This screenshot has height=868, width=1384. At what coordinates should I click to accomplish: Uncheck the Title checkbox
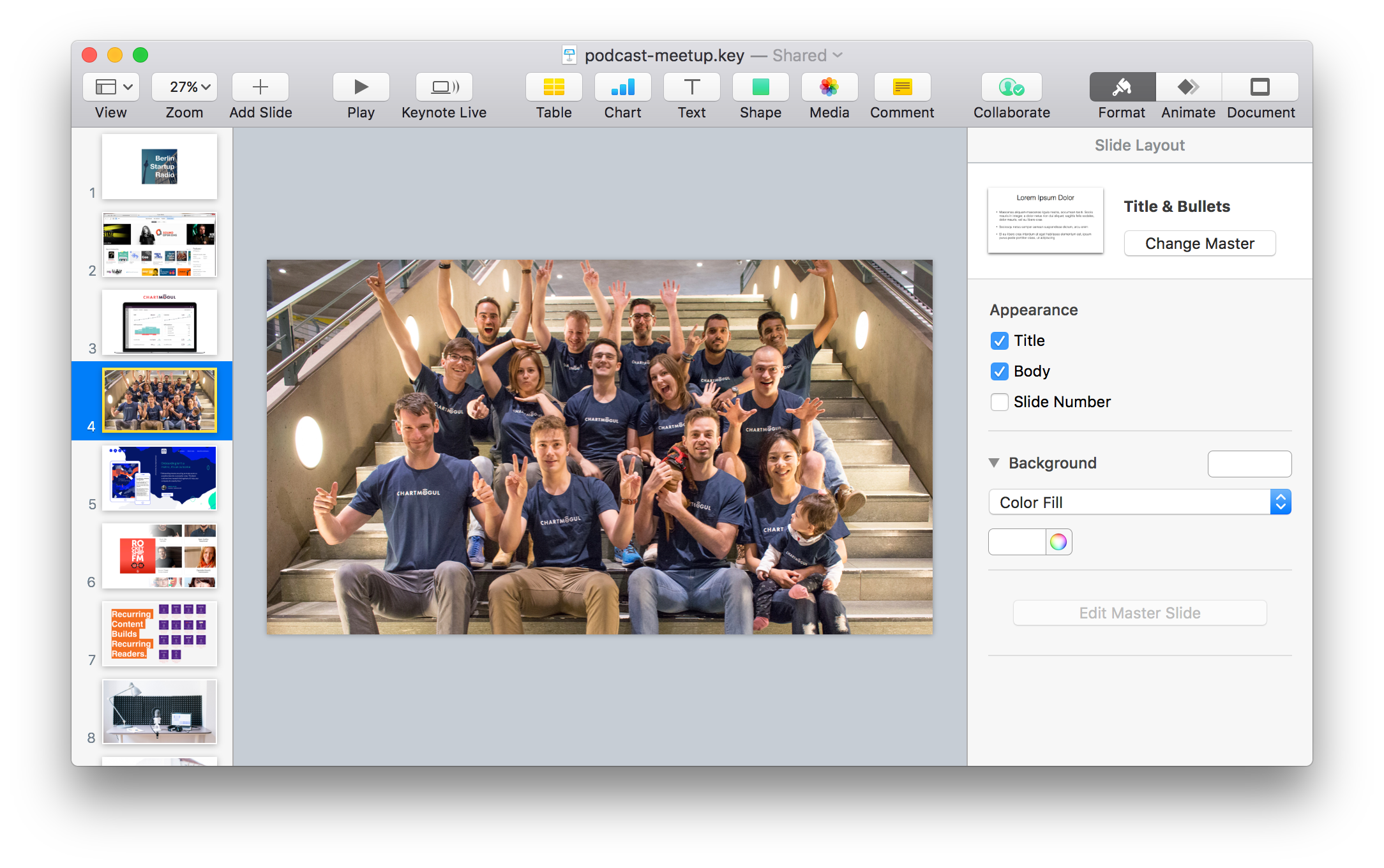999,341
